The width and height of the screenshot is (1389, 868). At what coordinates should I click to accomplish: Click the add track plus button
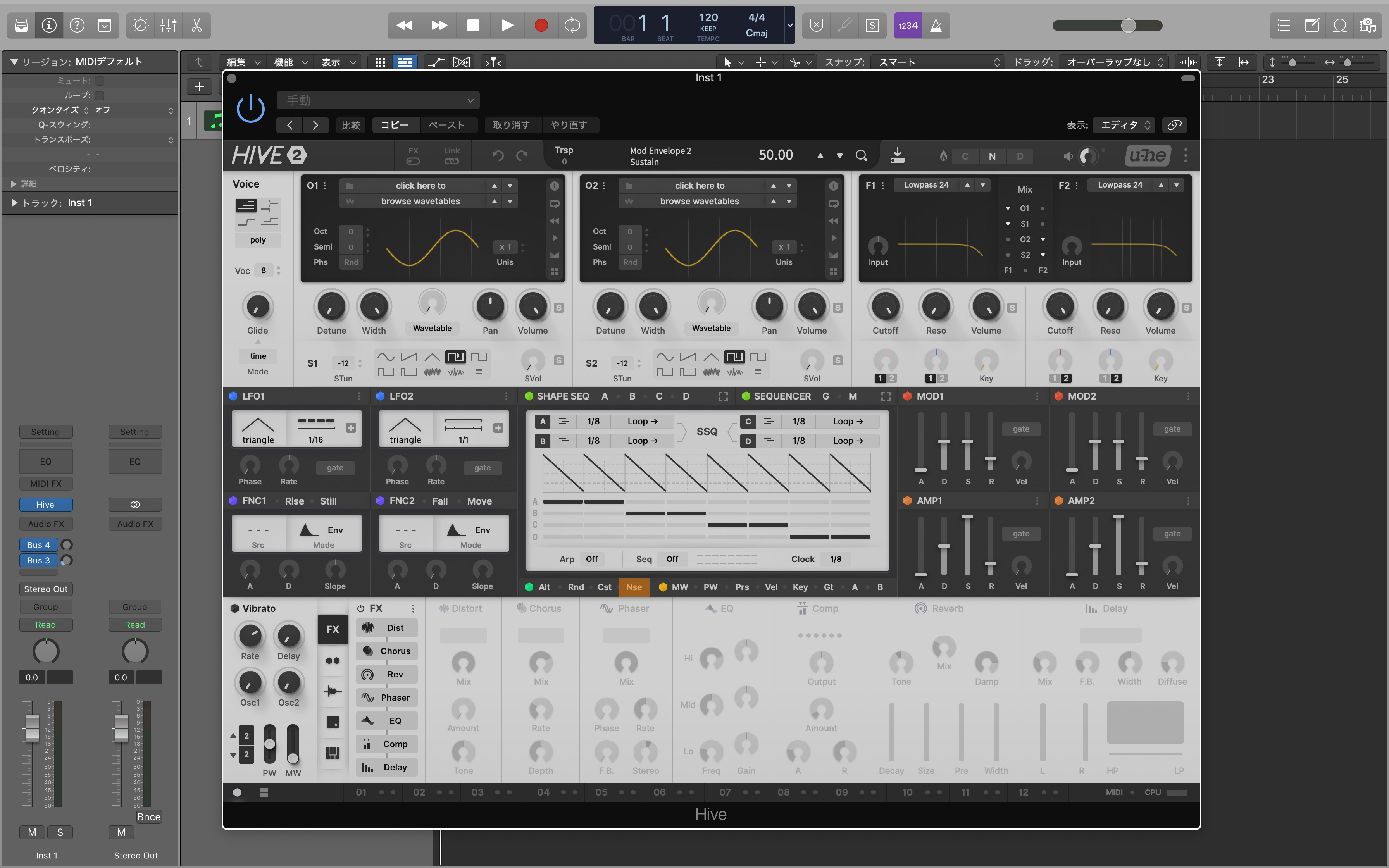[199, 87]
